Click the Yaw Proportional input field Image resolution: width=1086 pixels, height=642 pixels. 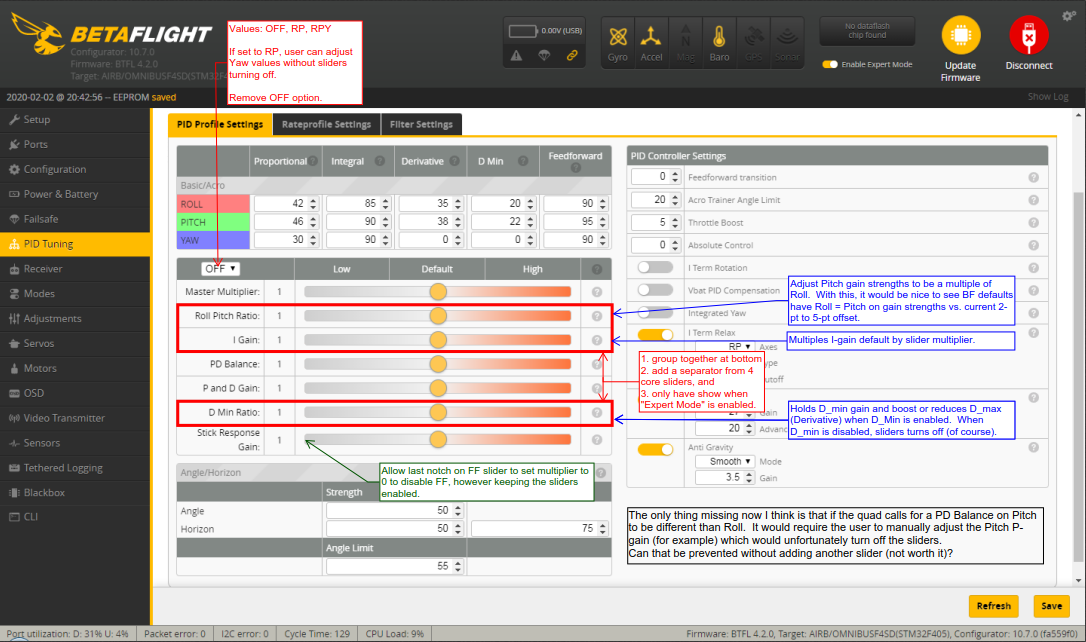click(285, 240)
